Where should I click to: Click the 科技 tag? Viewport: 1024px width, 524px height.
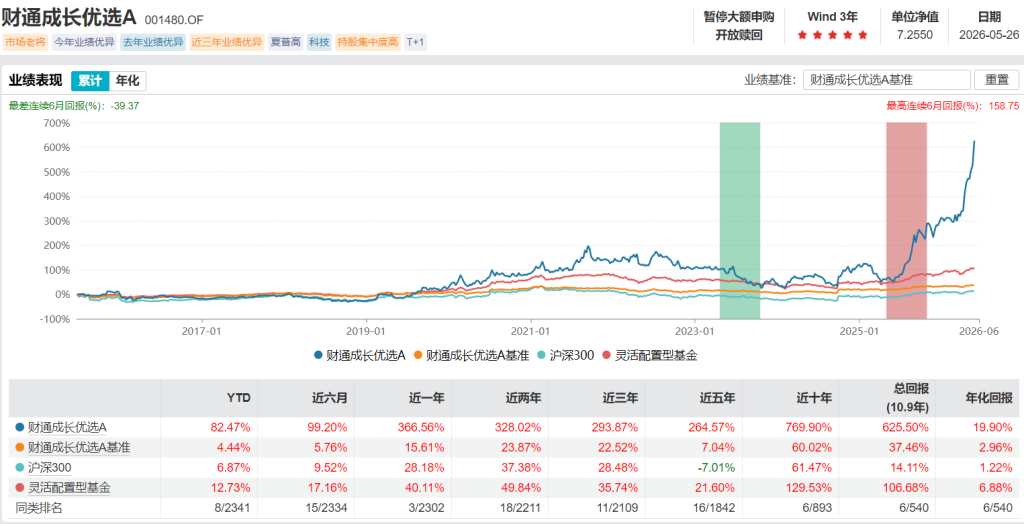pos(319,42)
